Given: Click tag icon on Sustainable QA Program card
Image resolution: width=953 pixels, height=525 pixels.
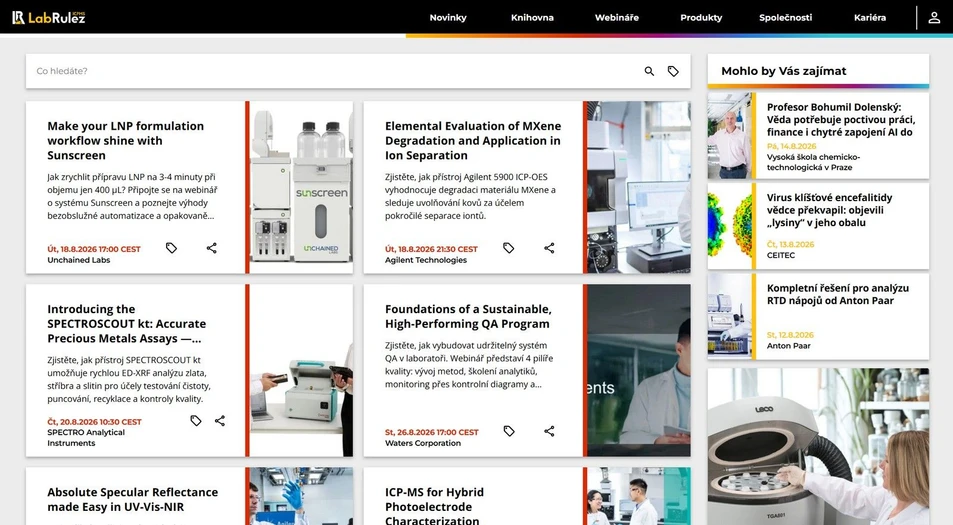Looking at the screenshot, I should (x=509, y=431).
